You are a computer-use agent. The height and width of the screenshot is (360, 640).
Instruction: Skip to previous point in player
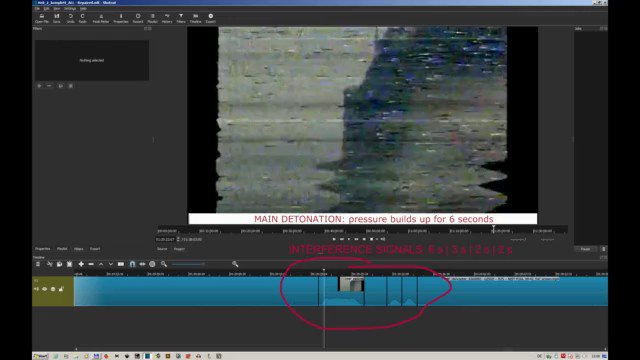pyautogui.click(x=334, y=239)
